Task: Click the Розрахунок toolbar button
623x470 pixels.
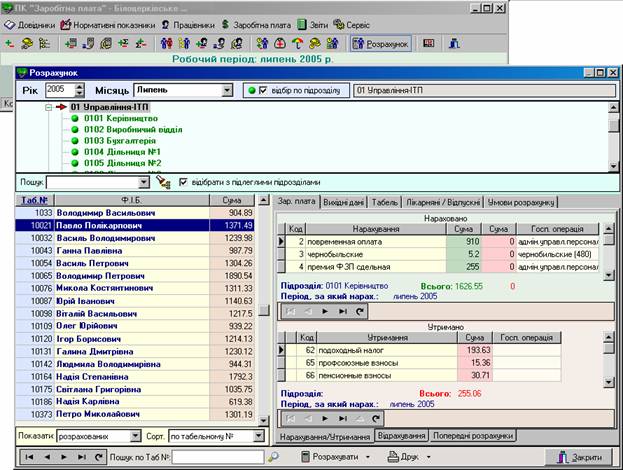Action: (381, 44)
